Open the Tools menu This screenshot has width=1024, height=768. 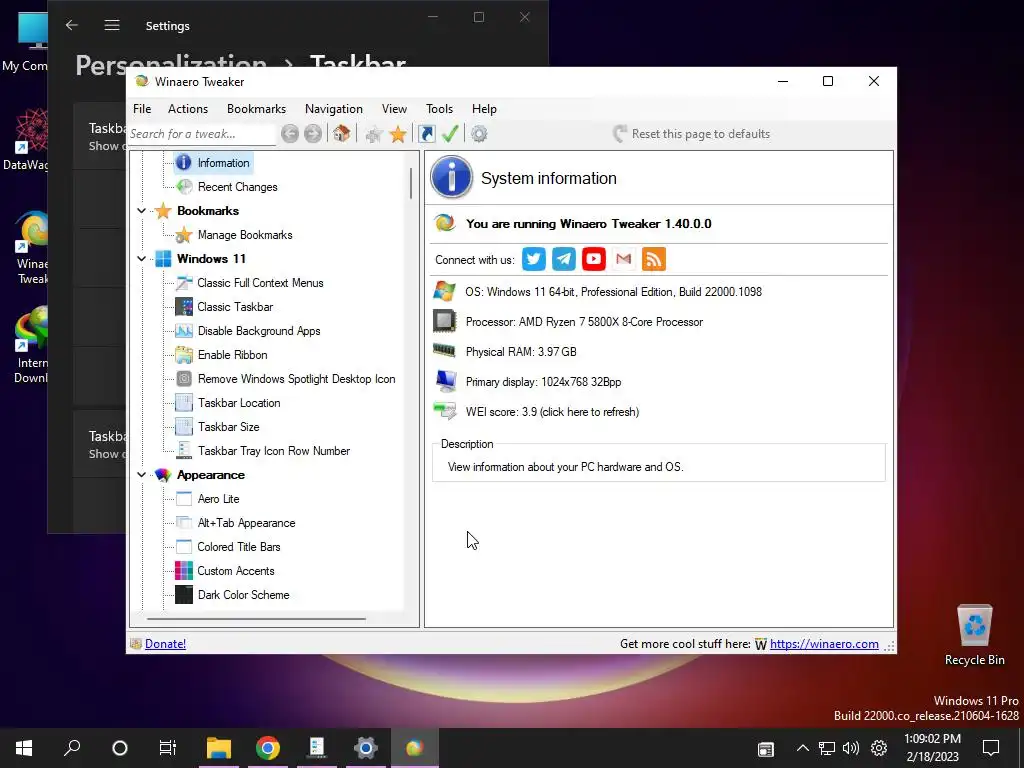pos(439,109)
